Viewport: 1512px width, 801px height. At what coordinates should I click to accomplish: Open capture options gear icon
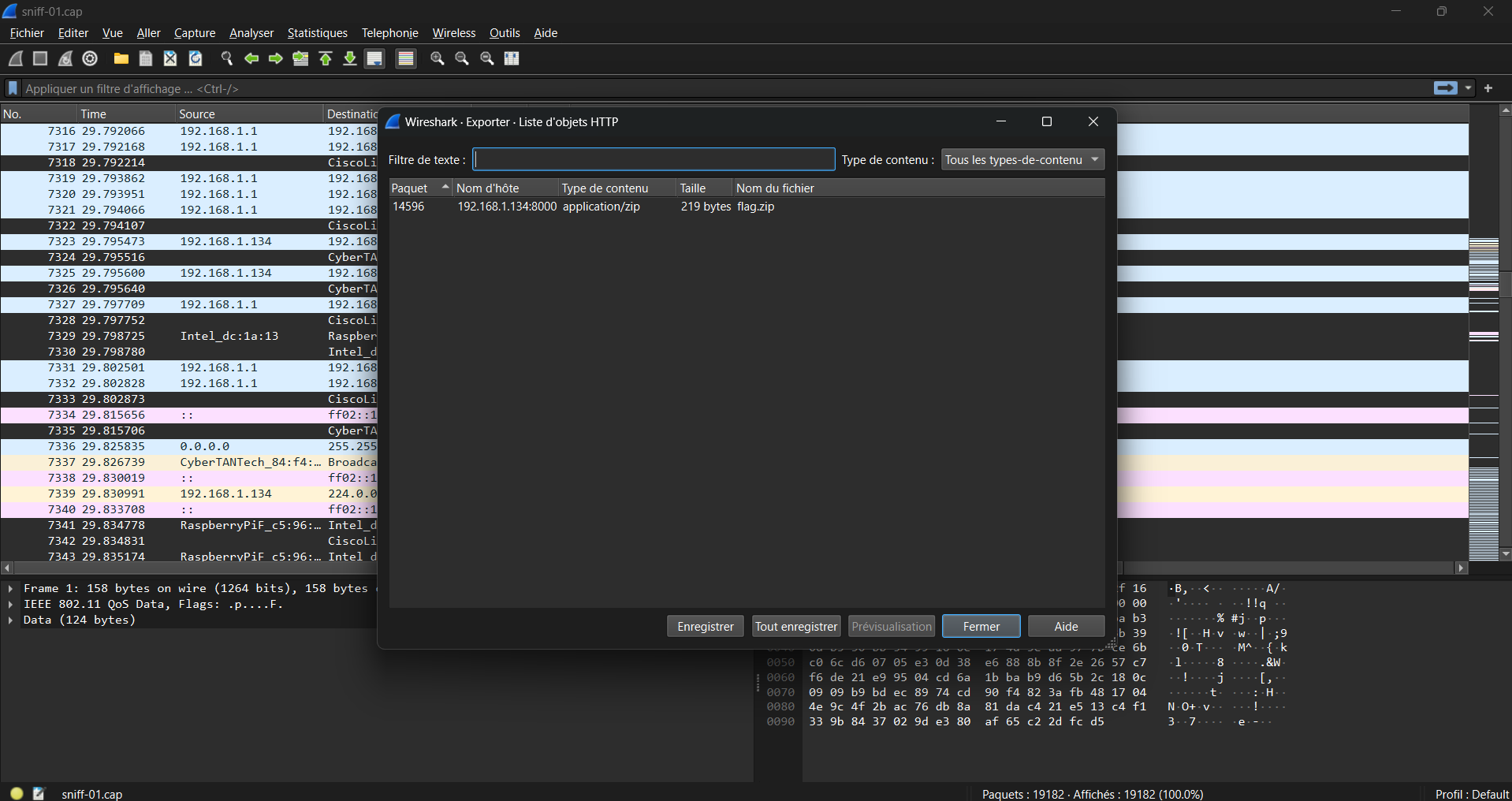click(90, 58)
